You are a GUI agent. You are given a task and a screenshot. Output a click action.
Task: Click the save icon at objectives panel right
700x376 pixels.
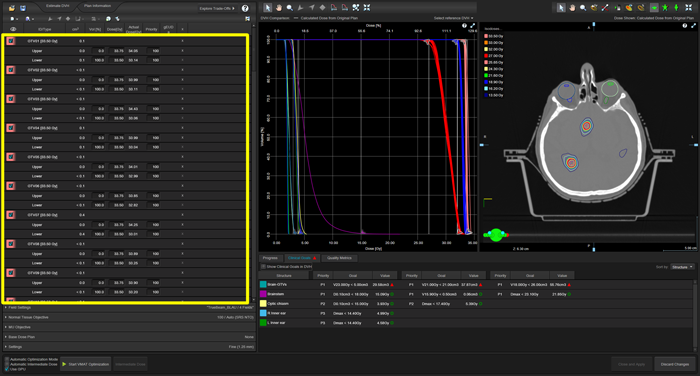pyautogui.click(x=247, y=19)
